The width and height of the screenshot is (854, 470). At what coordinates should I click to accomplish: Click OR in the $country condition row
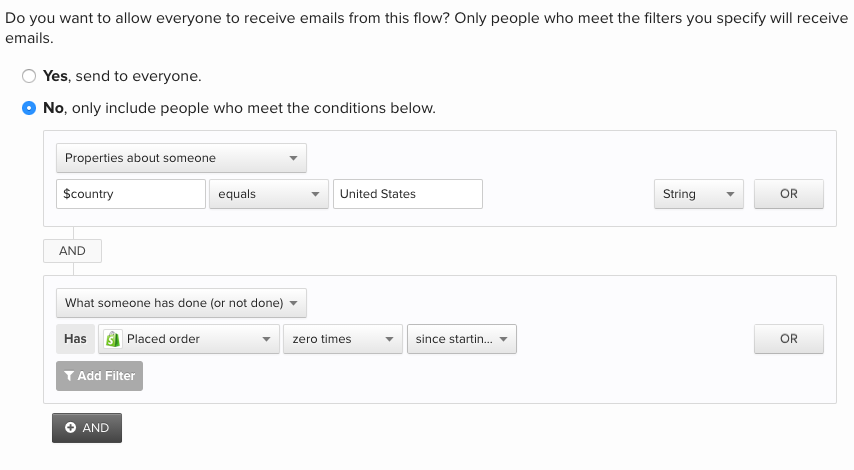(x=788, y=194)
